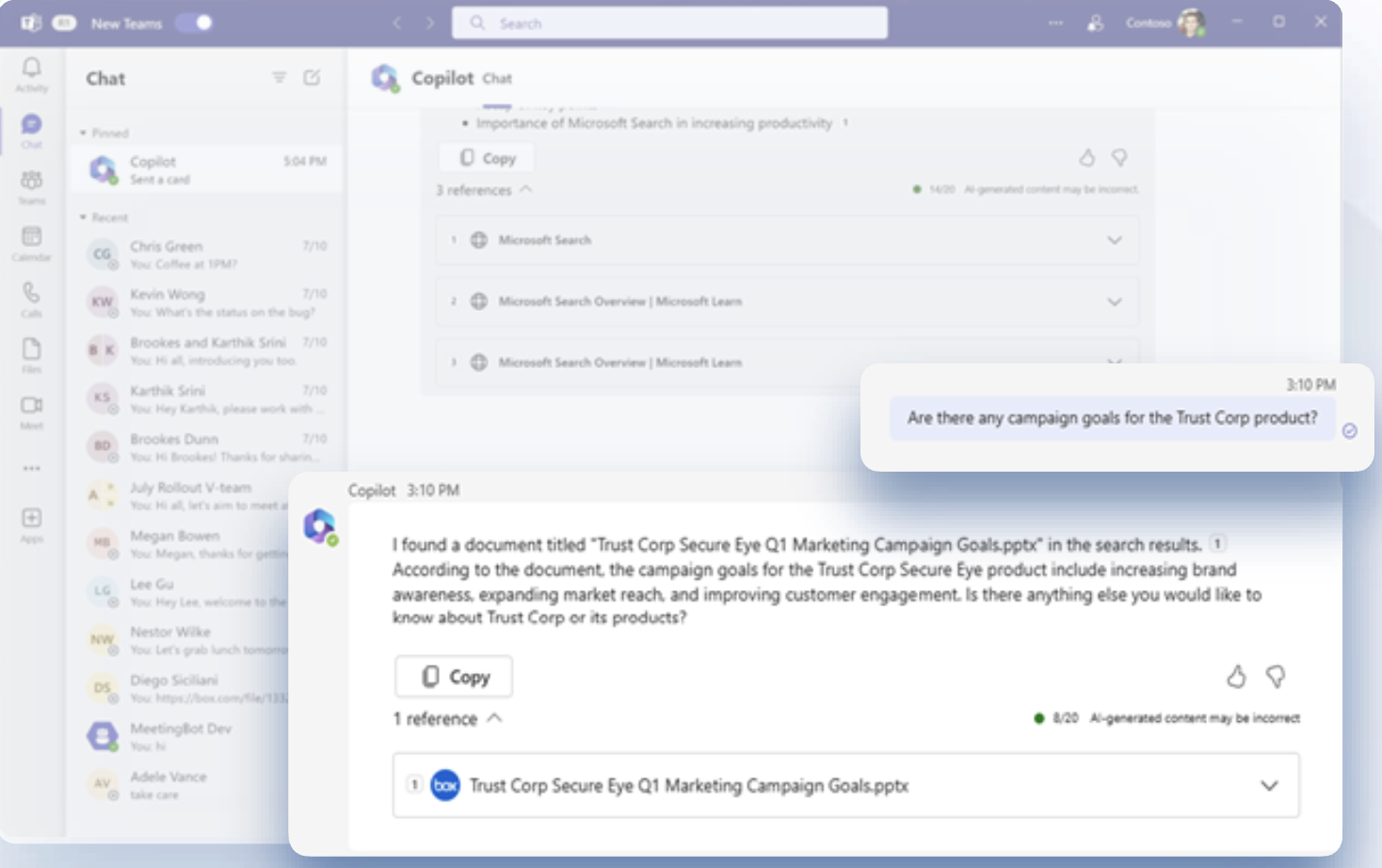The image size is (1382, 868).
Task: Copy the Trust Corp campaign goals response
Action: [x=454, y=677]
